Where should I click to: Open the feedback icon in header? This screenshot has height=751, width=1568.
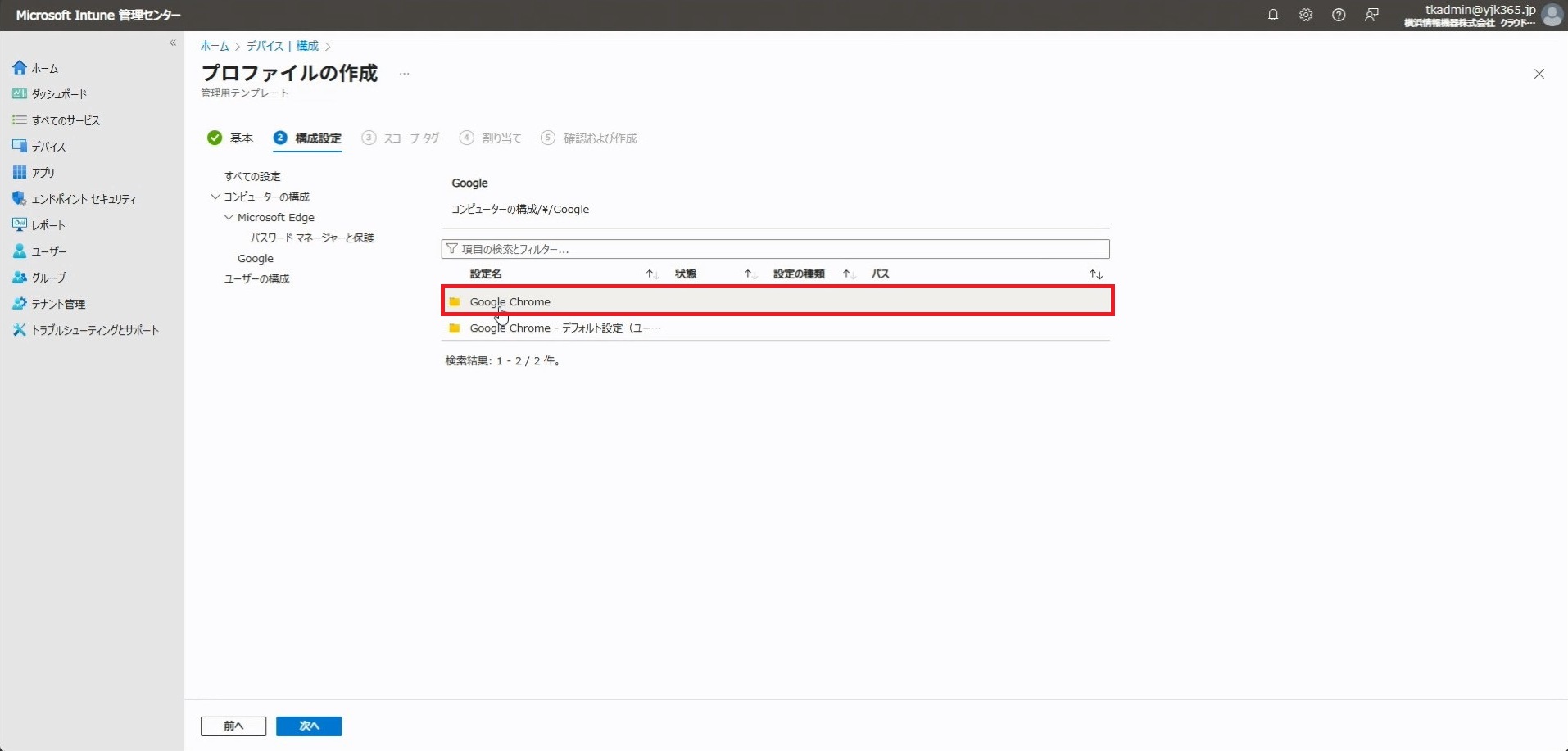1371,15
